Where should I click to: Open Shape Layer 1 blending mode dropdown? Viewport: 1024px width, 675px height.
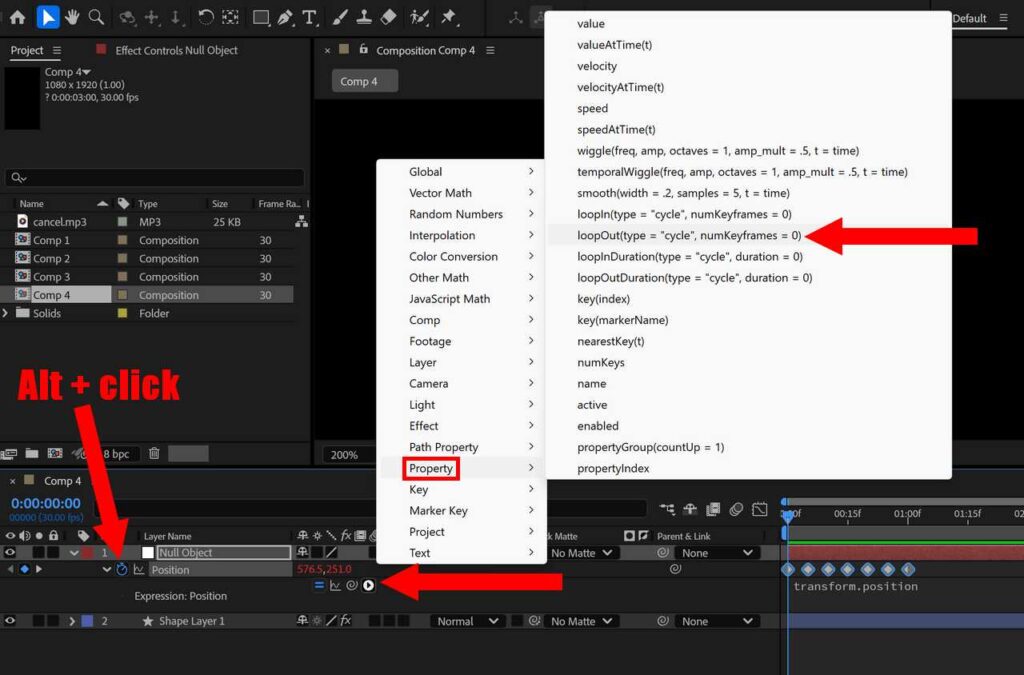point(468,621)
